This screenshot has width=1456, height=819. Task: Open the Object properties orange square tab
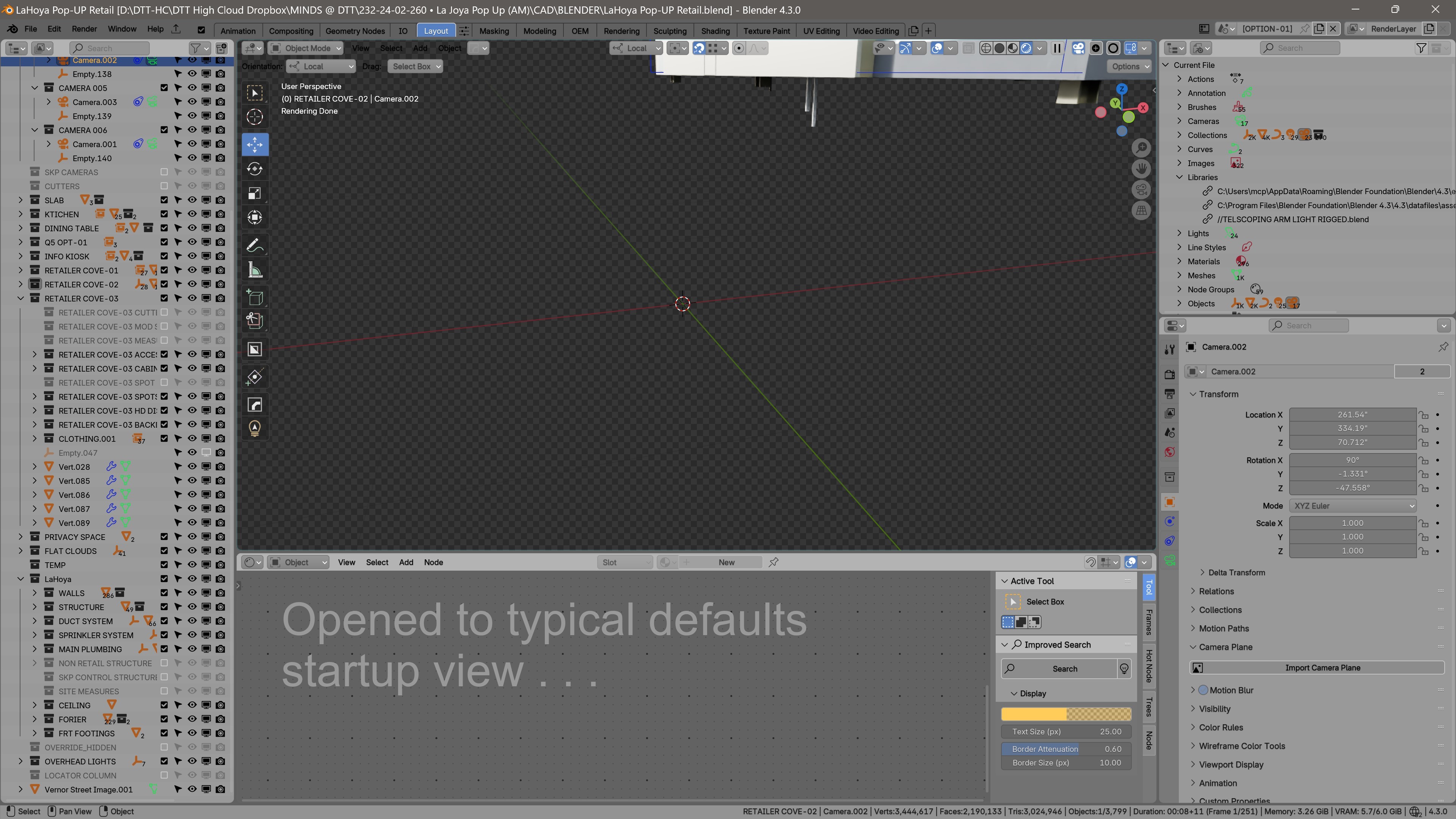pyautogui.click(x=1169, y=502)
